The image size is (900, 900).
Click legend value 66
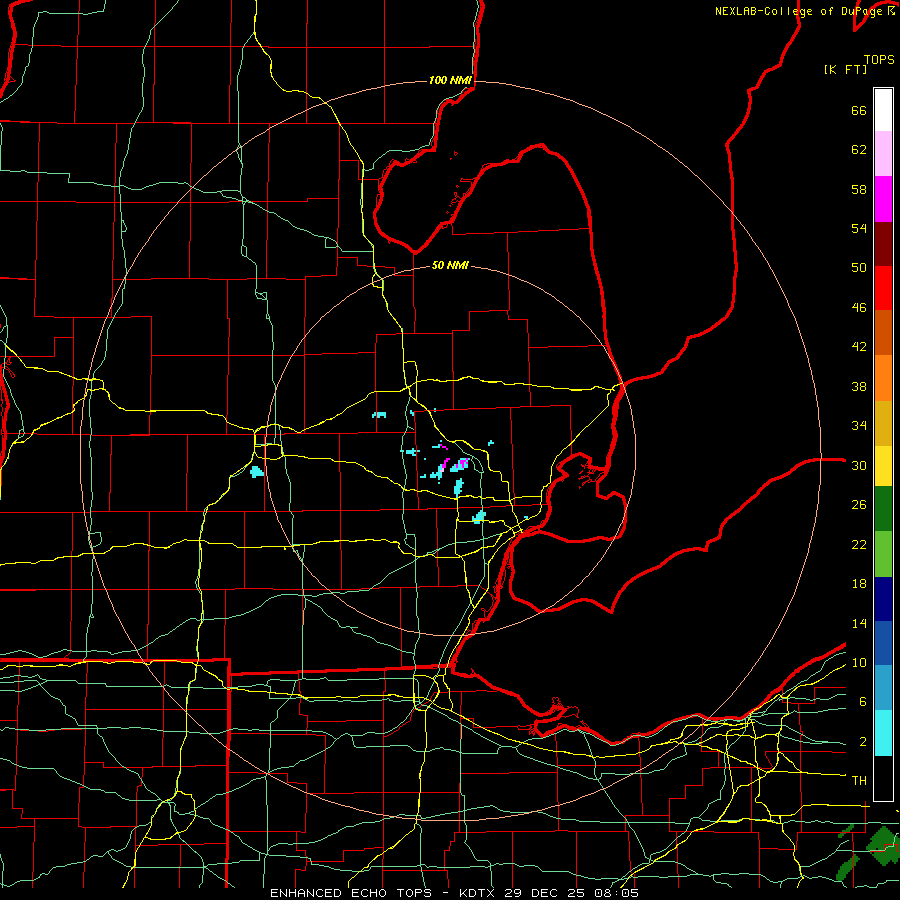point(859,111)
